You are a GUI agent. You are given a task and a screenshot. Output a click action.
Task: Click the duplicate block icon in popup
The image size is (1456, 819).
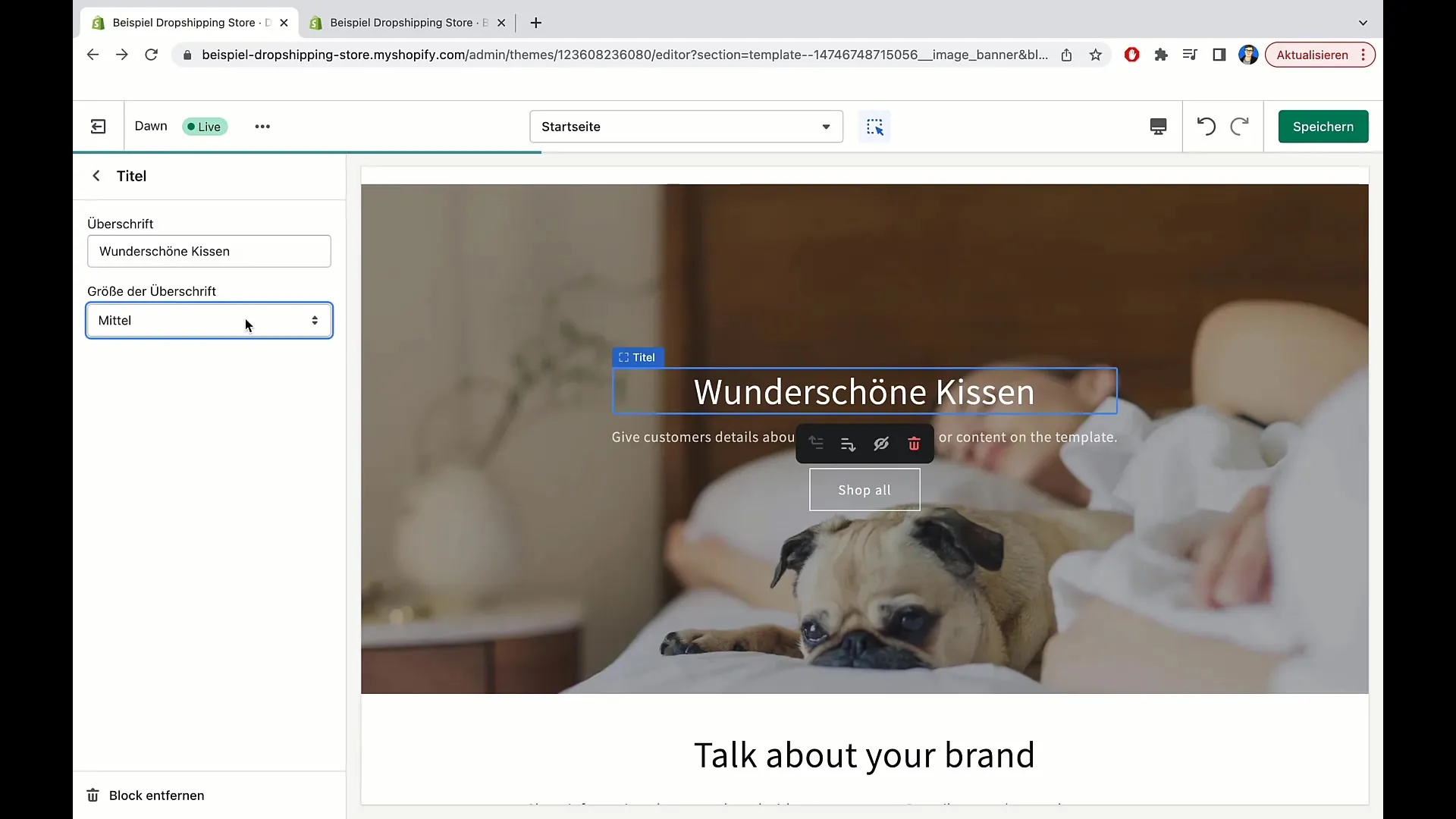pyautogui.click(x=848, y=444)
